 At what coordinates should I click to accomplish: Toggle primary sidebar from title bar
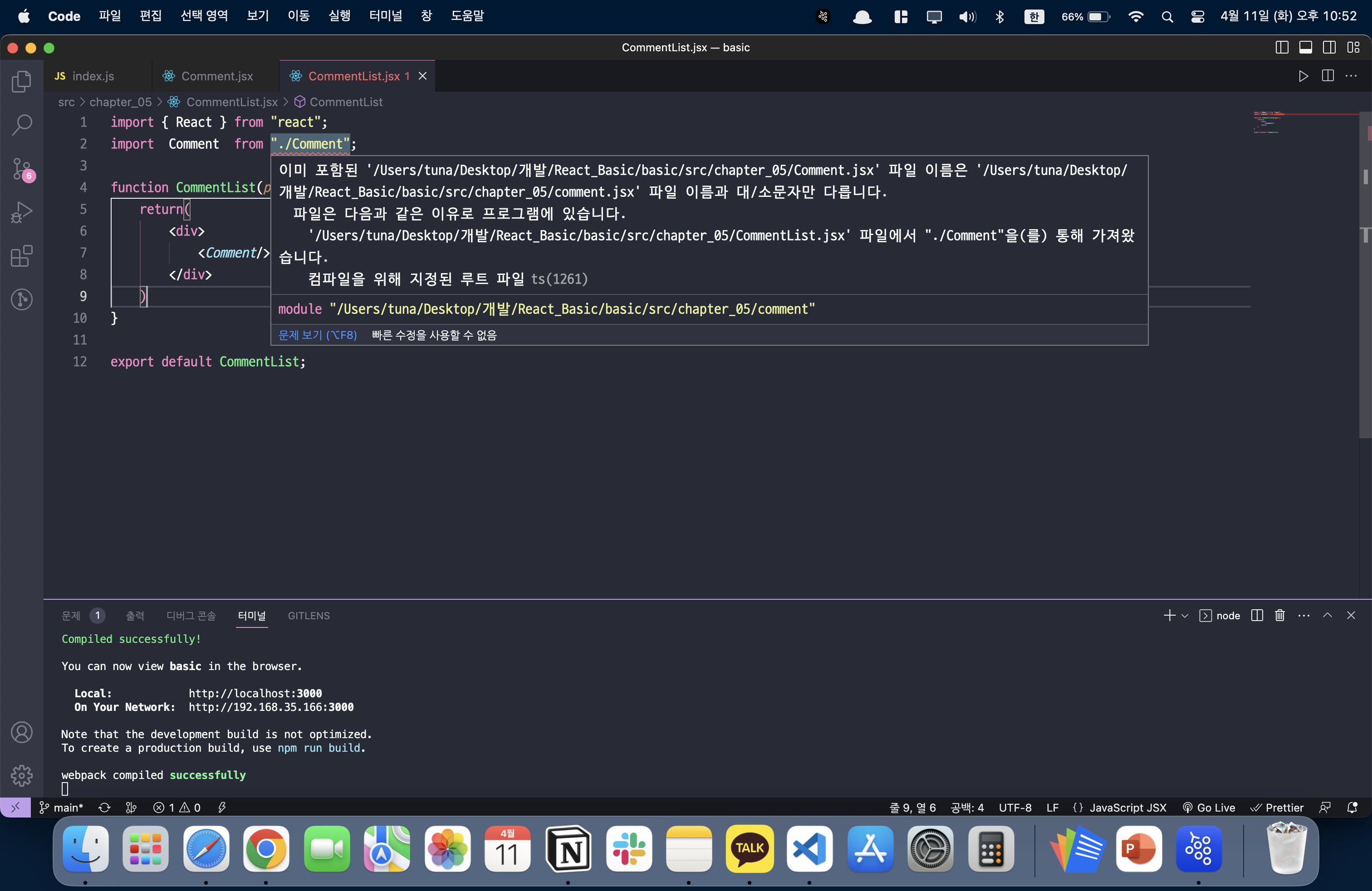point(1282,47)
